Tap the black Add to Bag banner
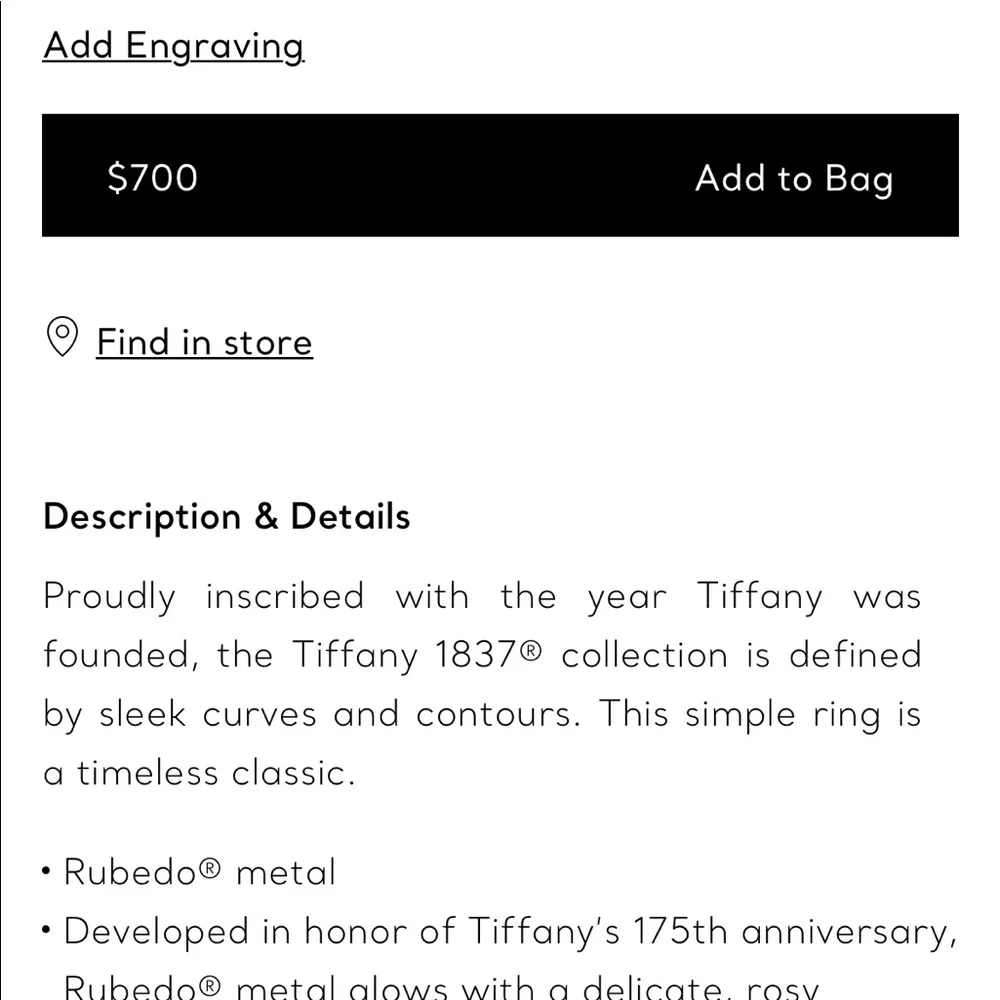The height and width of the screenshot is (1000, 1000). click(x=500, y=176)
